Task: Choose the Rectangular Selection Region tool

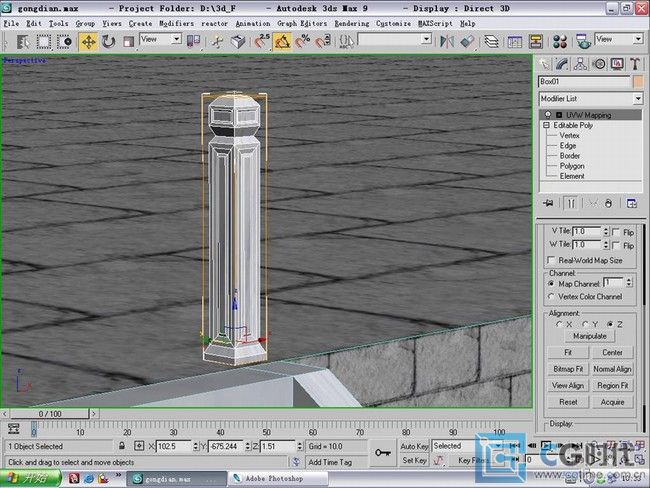Action: point(44,41)
